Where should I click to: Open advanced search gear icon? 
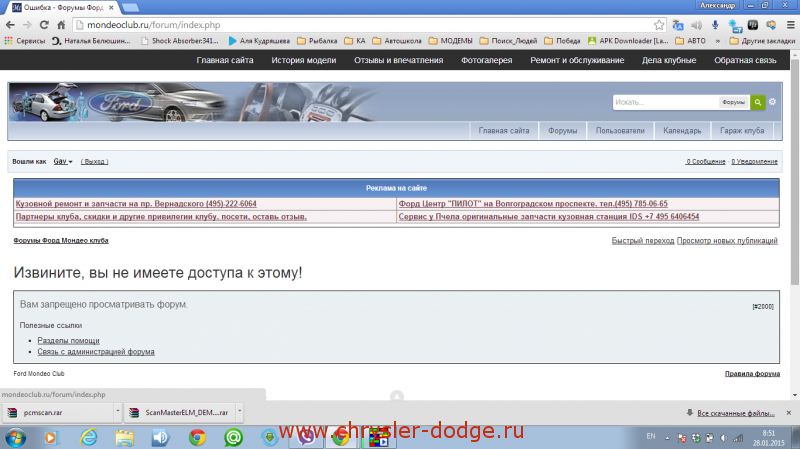[x=772, y=102]
